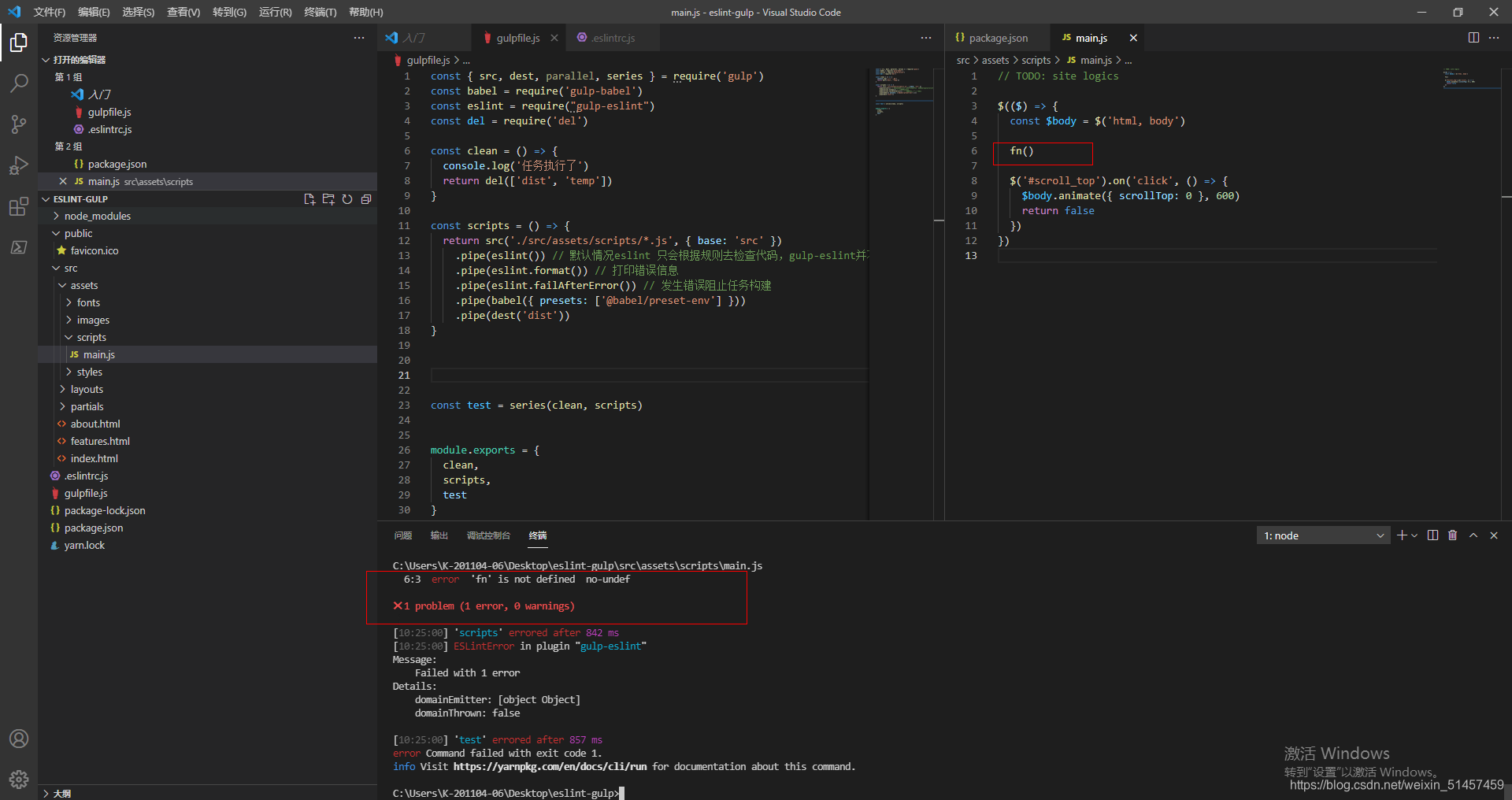Switch to the 输出 (Output) panel tab

(x=439, y=535)
